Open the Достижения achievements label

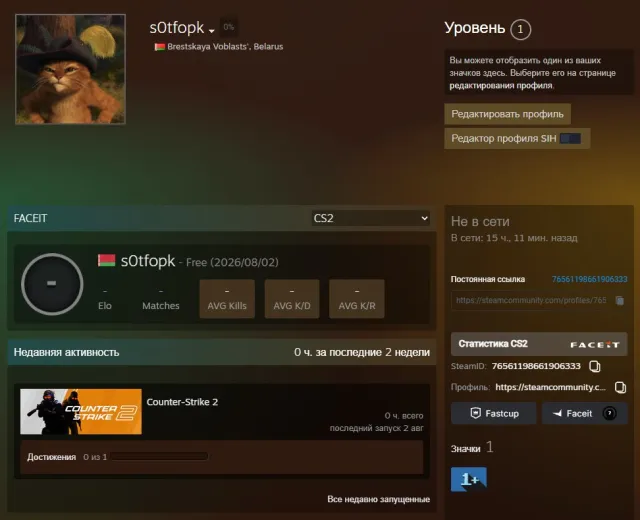tap(51, 457)
